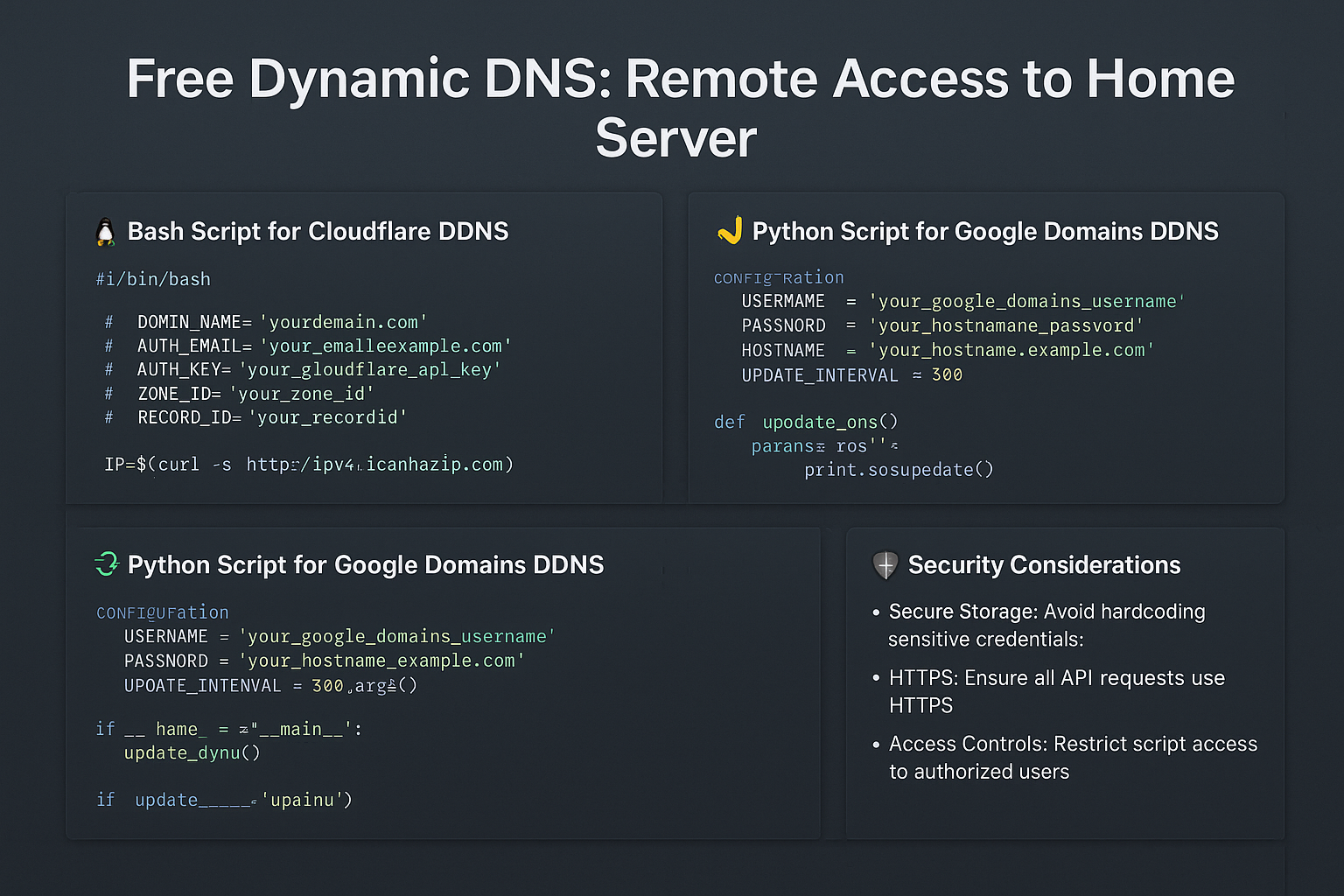Click the UPDATE_INTERVAL = 300 line
This screenshot has height=896, width=1344.
(x=851, y=374)
